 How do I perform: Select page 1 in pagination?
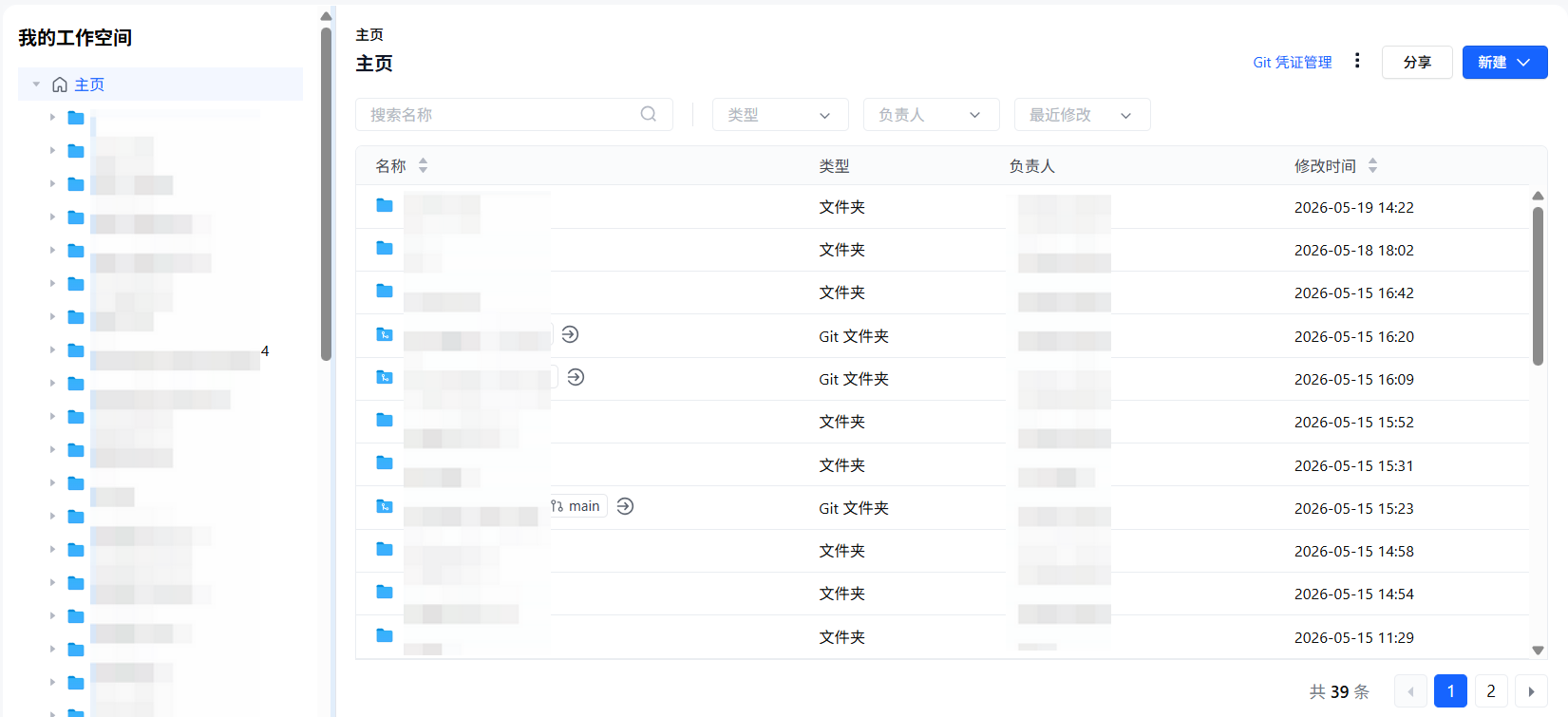pos(1450,691)
